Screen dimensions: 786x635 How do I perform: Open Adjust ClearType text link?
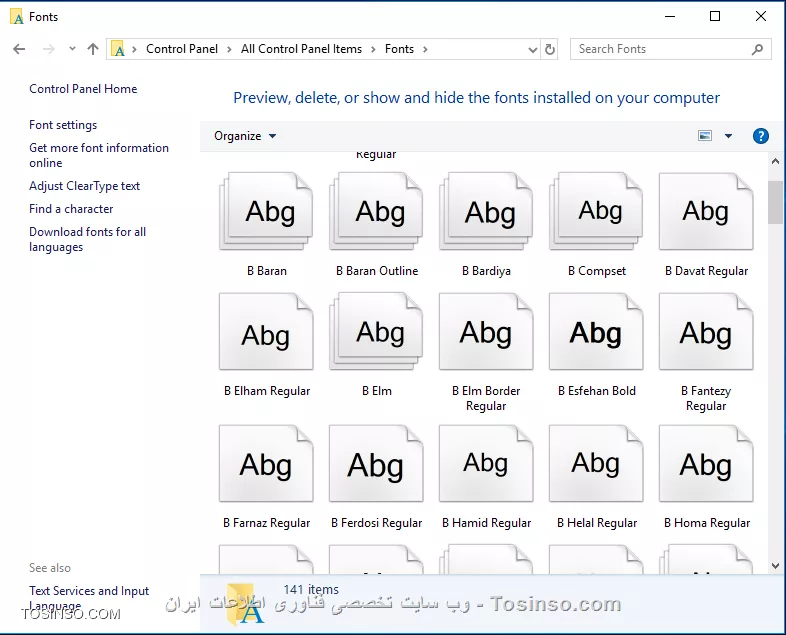(x=84, y=186)
